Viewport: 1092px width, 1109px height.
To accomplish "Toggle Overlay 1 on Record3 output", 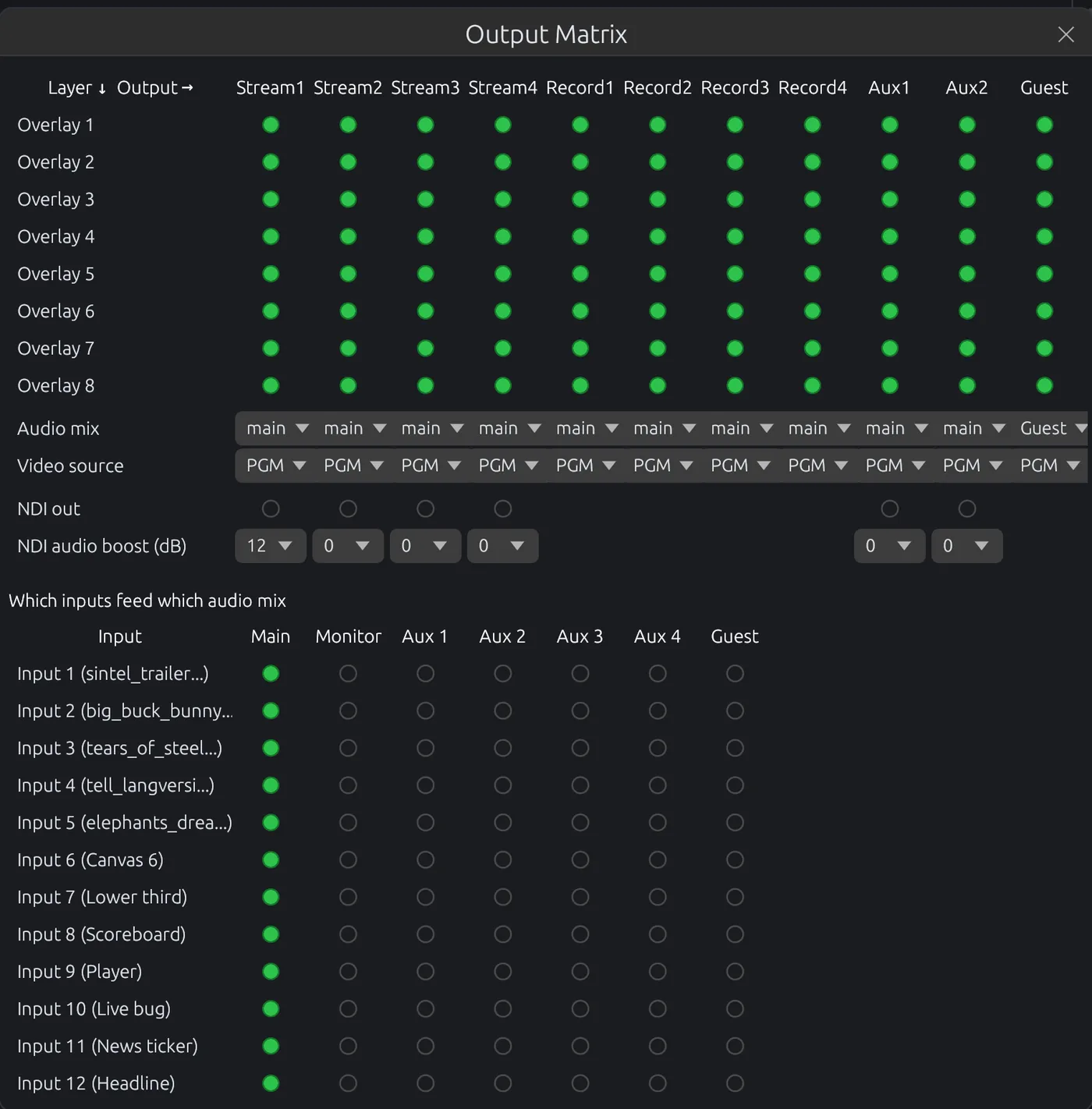I will [735, 125].
